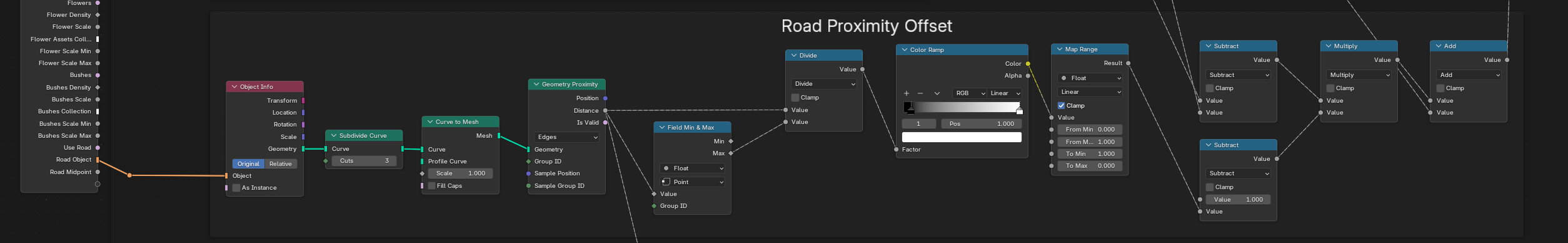Enable Clamp on the Multiply node
1568x243 pixels.
[1330, 88]
